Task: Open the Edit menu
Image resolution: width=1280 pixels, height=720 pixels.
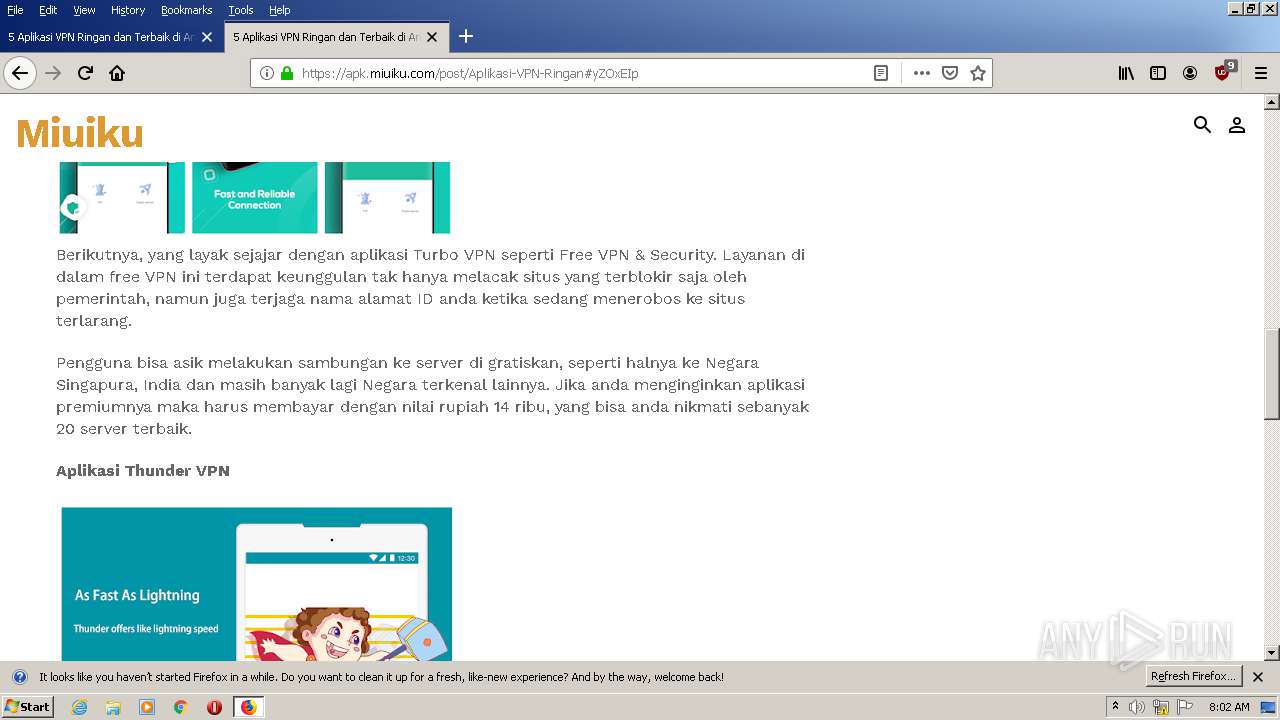Action: pos(48,10)
